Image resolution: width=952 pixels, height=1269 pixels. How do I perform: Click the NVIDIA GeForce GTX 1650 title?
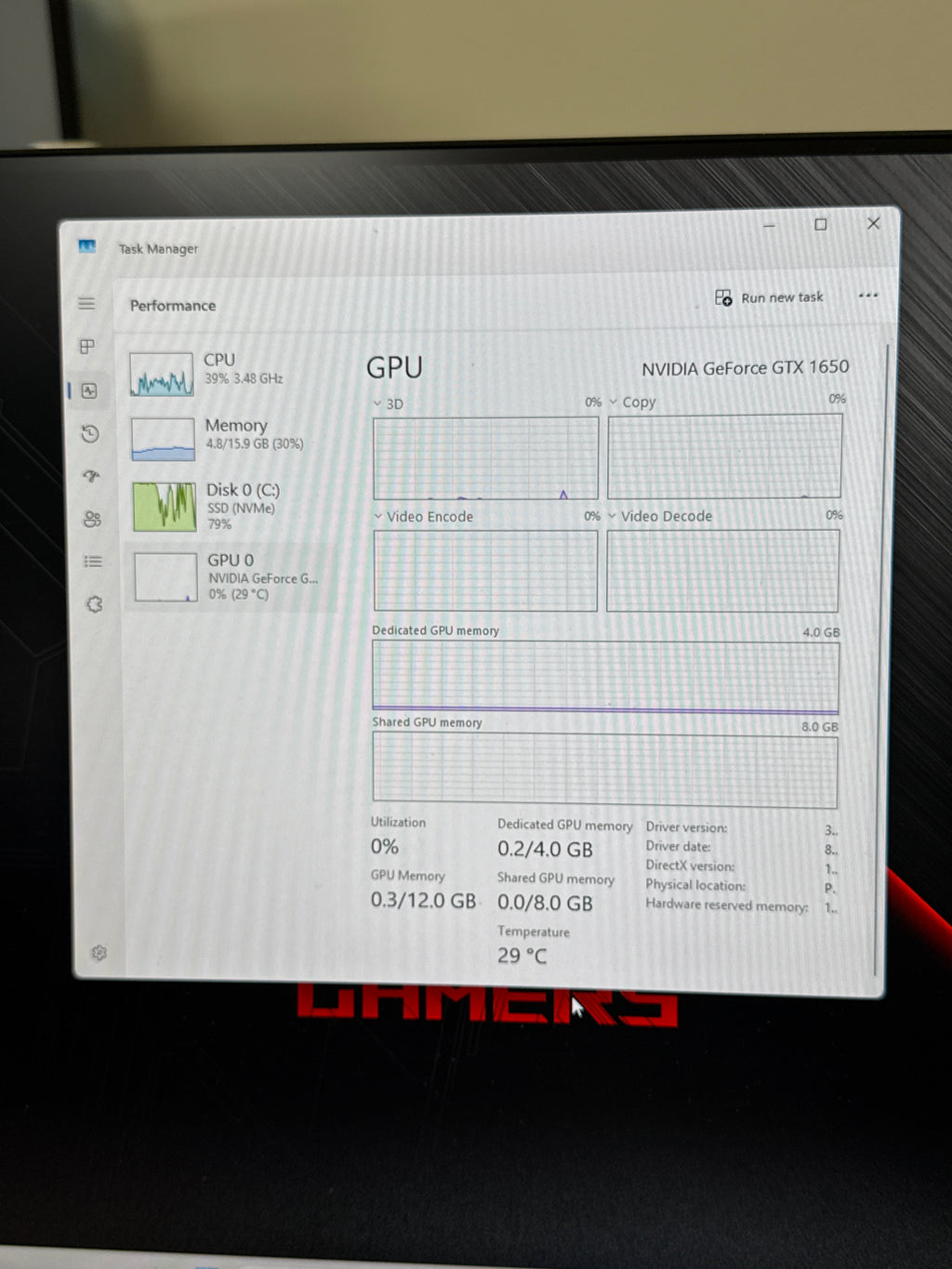[745, 368]
